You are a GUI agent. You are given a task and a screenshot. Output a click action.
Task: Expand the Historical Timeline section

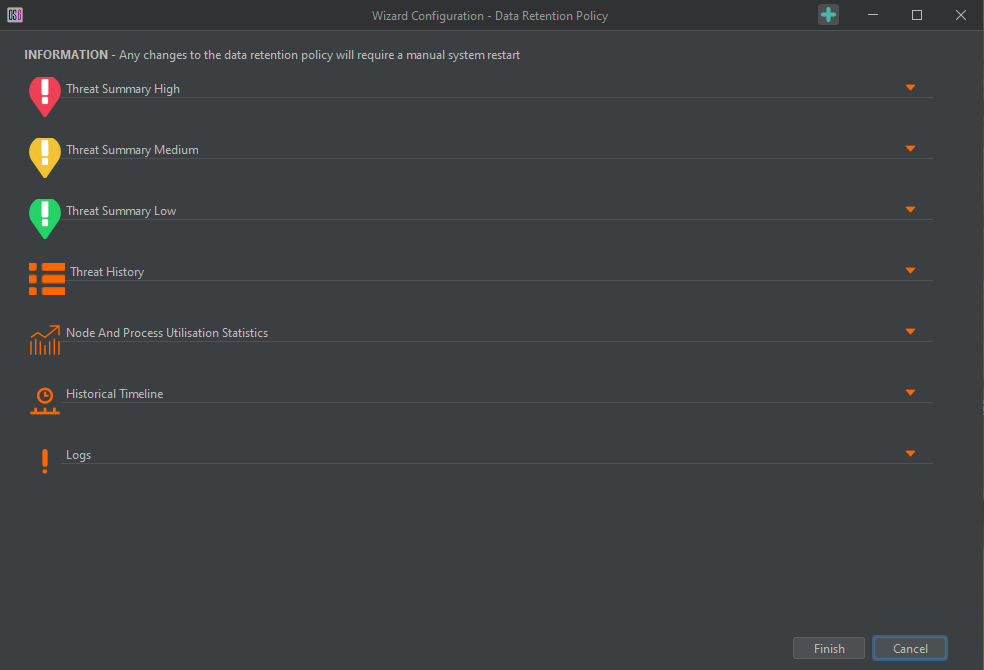pyautogui.click(x=910, y=392)
